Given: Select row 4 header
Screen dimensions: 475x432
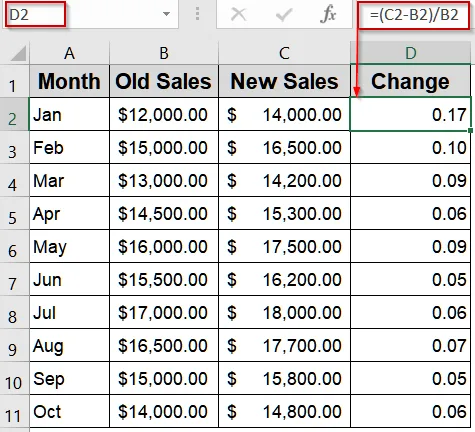Looking at the screenshot, I should (14, 180).
